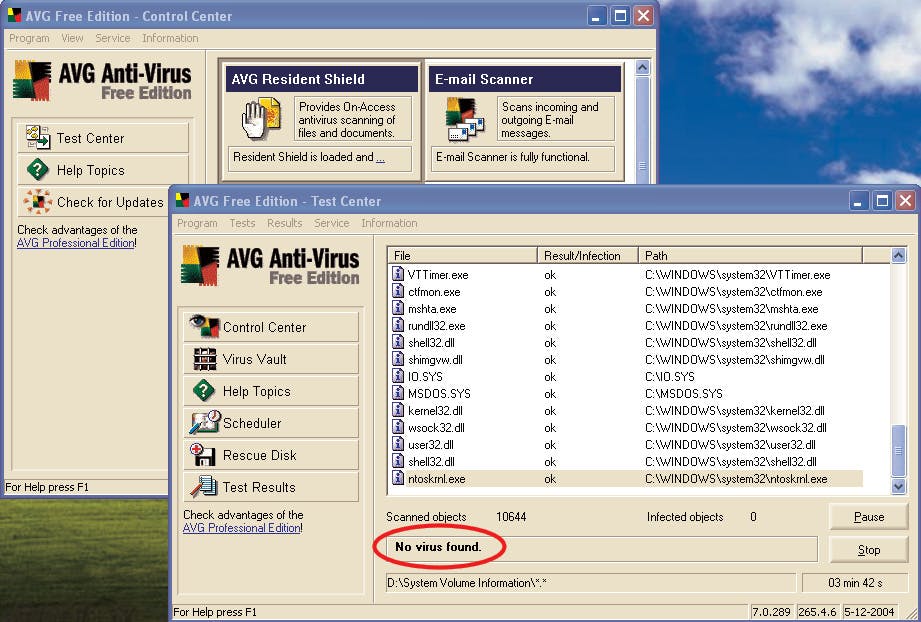Screen dimensions: 921x622
Task: Click the path C:\IO.SYS
Action: 670,377
